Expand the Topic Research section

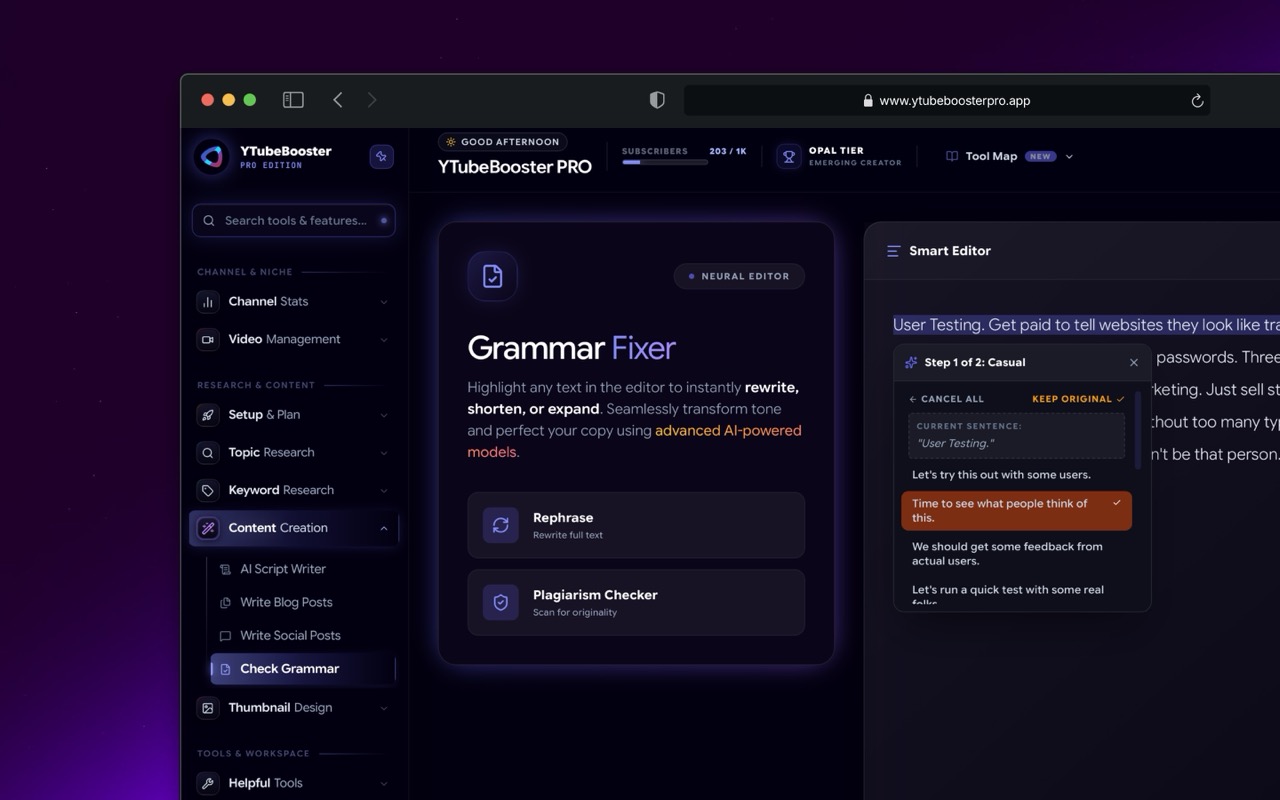pos(384,453)
